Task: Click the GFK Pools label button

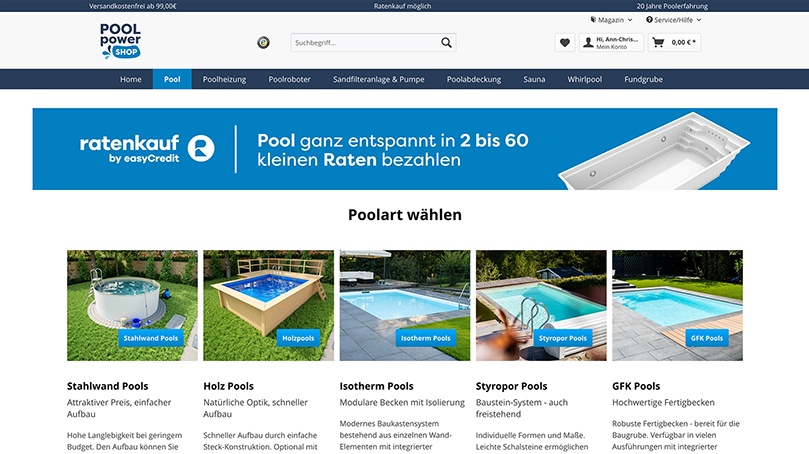Action: point(706,338)
